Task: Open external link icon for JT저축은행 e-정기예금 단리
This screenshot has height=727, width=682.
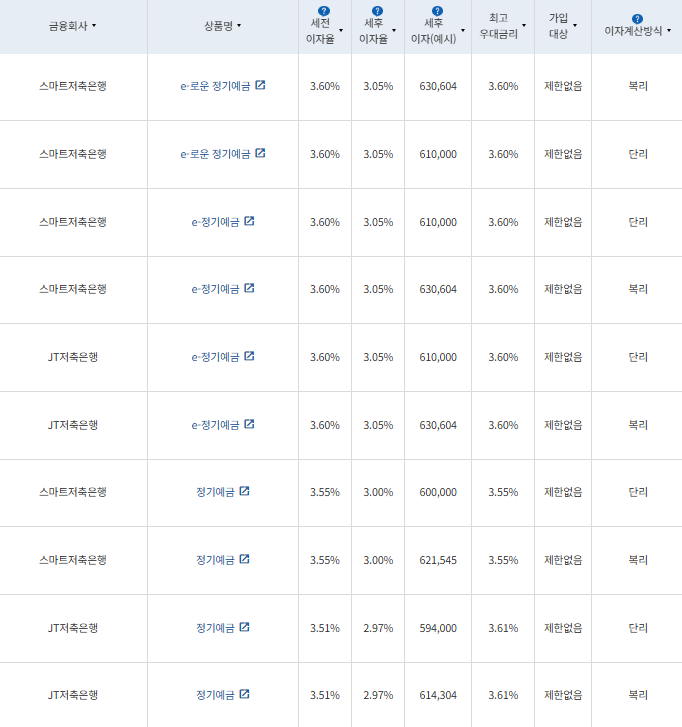Action: pyautogui.click(x=249, y=356)
